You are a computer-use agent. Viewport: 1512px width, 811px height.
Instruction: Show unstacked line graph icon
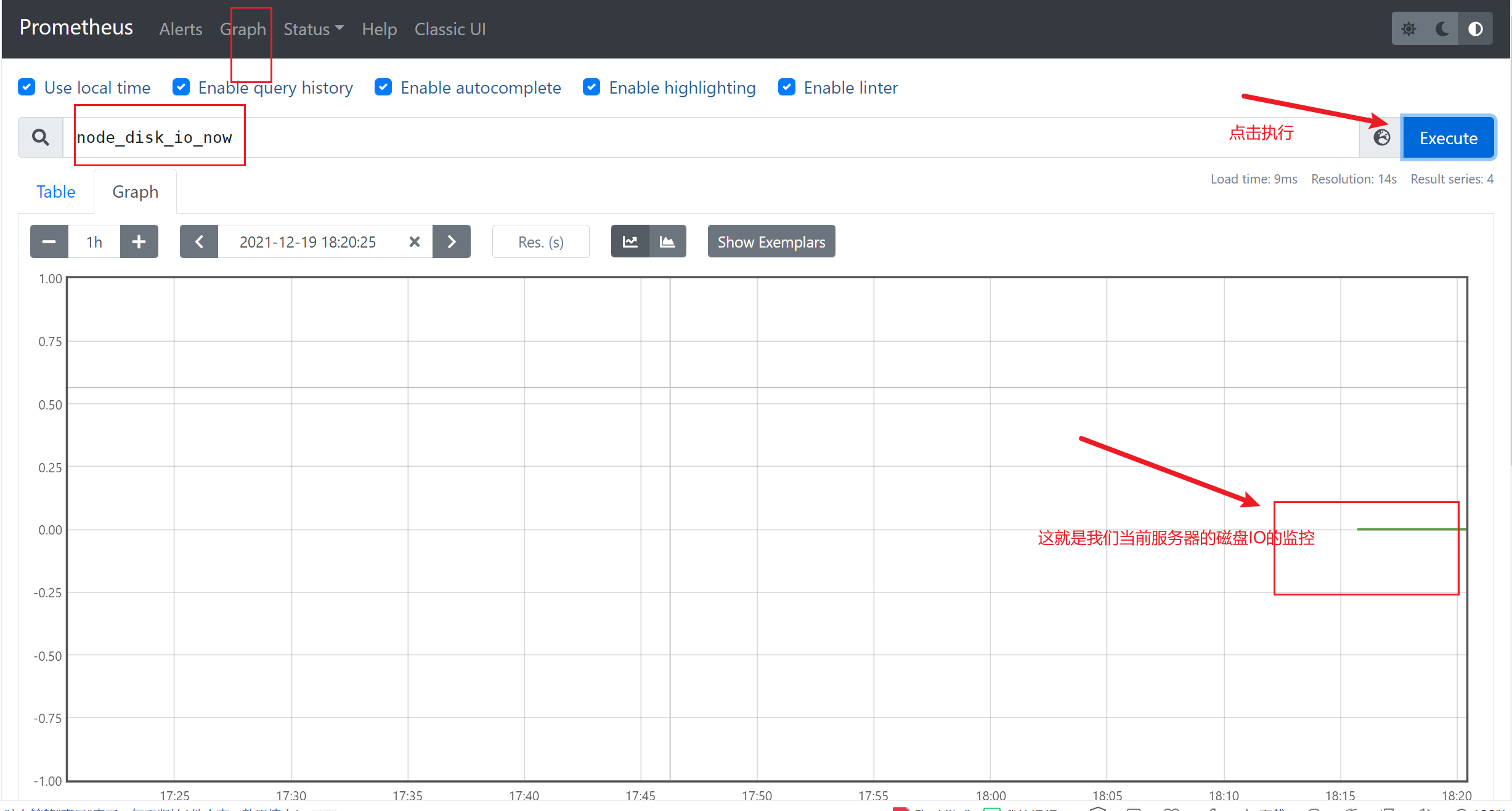coord(630,241)
